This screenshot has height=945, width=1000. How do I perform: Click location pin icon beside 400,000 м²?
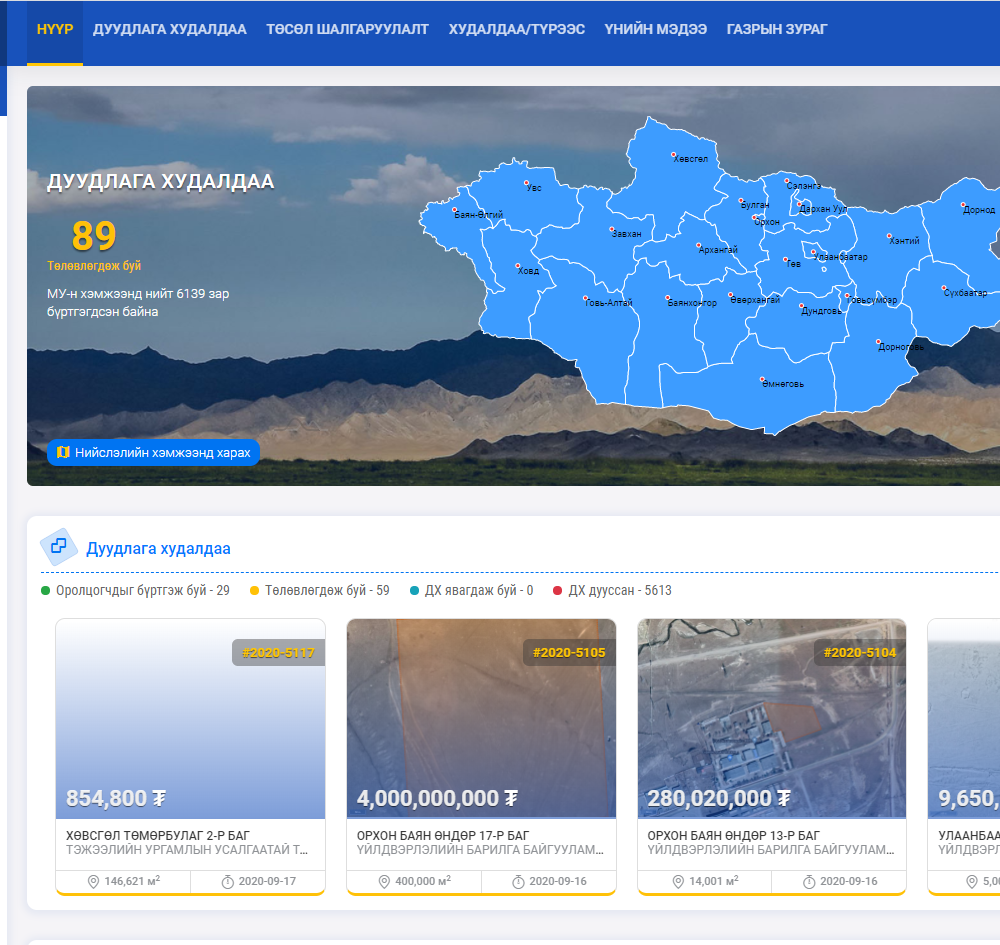(x=384, y=881)
